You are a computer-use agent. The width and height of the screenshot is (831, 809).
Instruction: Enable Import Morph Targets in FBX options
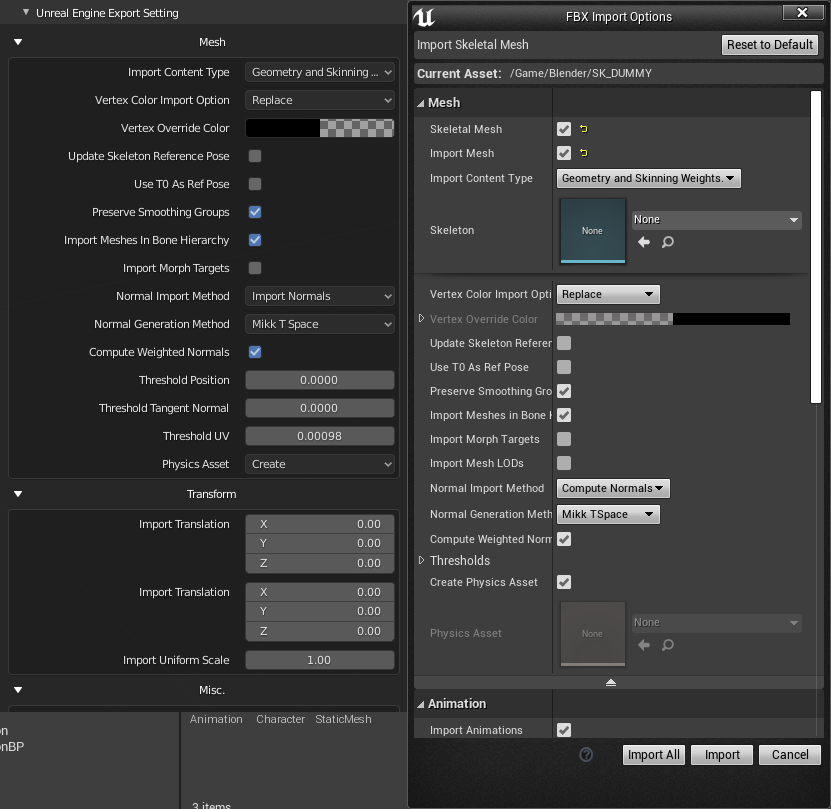click(562, 439)
